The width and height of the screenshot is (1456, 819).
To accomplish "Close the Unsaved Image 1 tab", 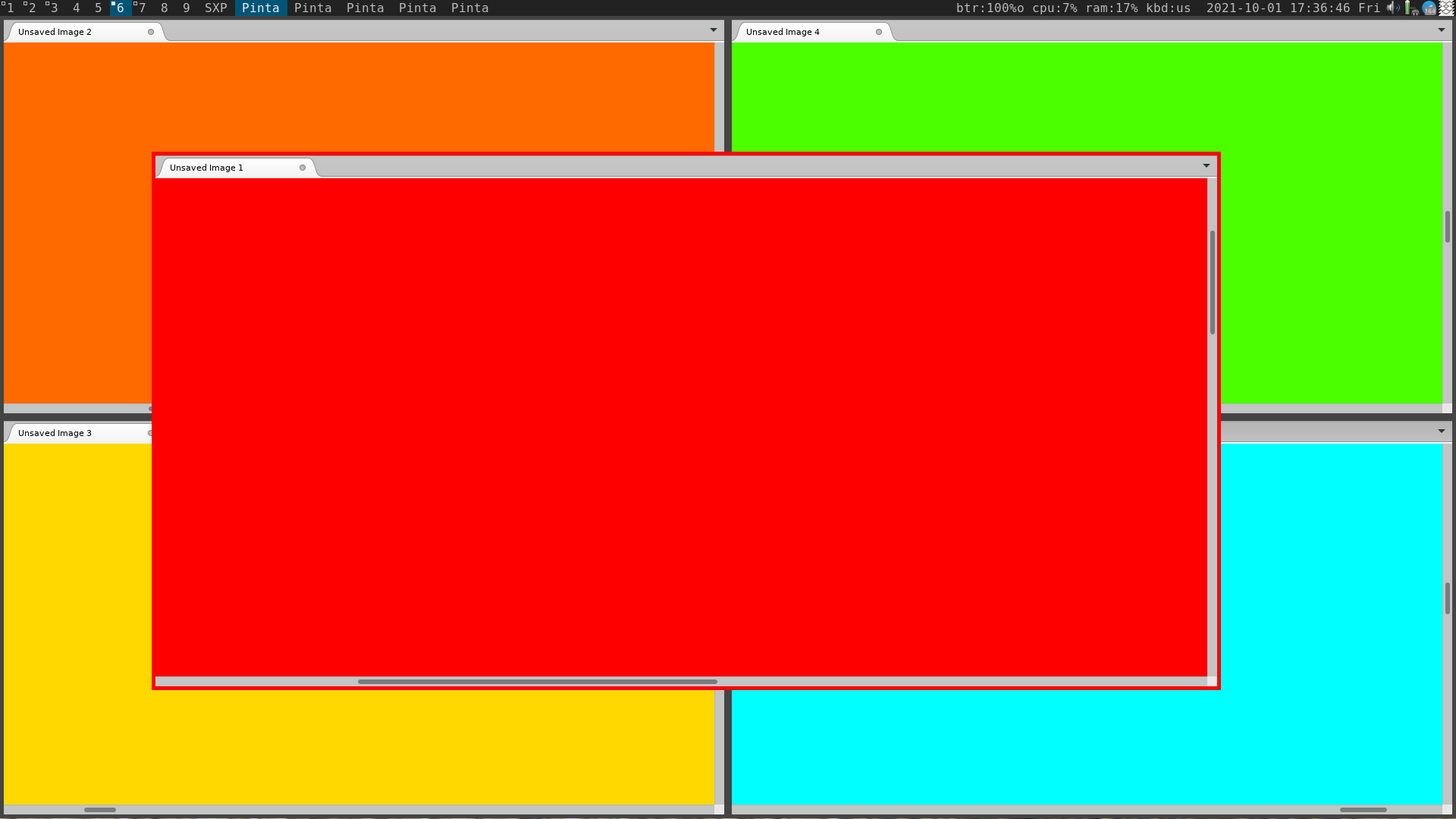I will point(303,168).
